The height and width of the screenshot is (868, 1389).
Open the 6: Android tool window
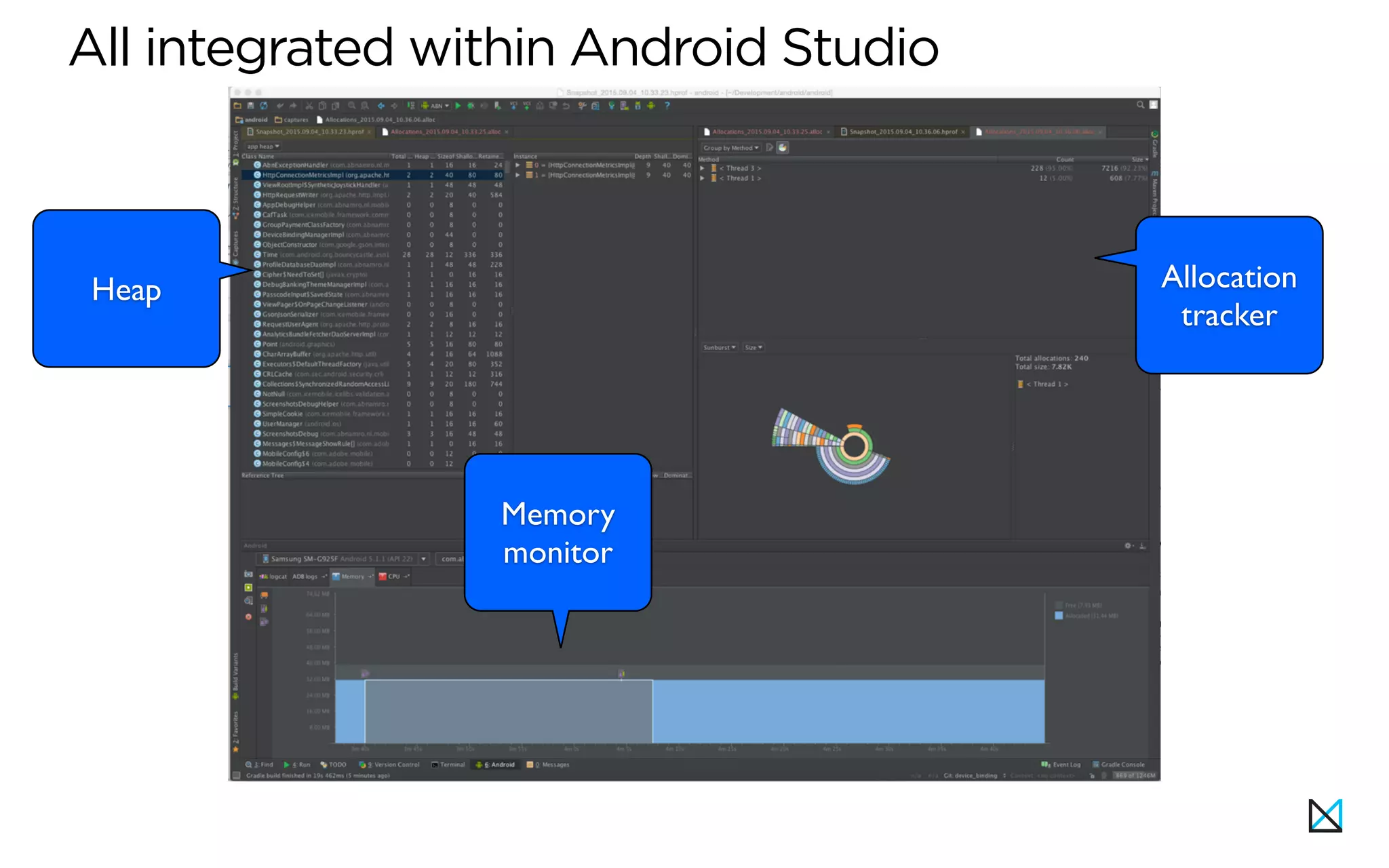click(x=496, y=765)
